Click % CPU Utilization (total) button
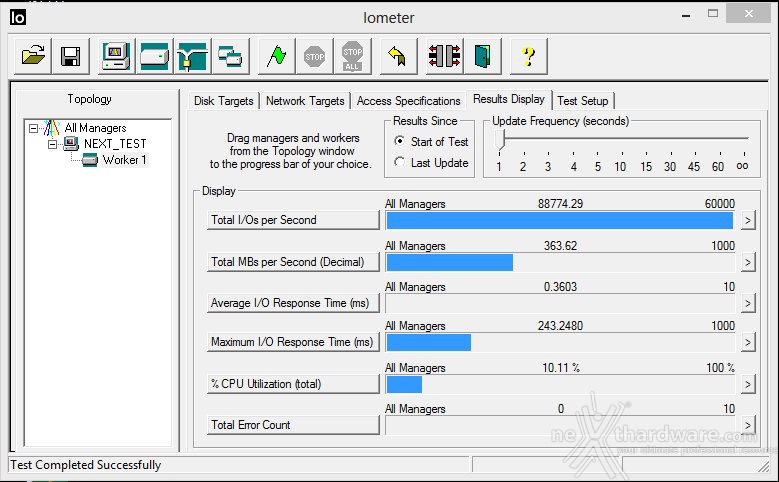The height and width of the screenshot is (482, 779). (x=293, y=384)
